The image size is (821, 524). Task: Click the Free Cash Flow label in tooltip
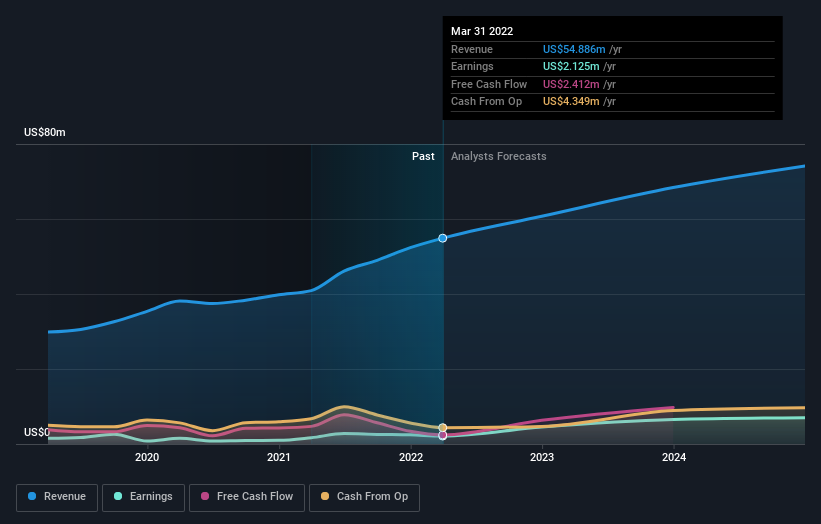coord(489,84)
